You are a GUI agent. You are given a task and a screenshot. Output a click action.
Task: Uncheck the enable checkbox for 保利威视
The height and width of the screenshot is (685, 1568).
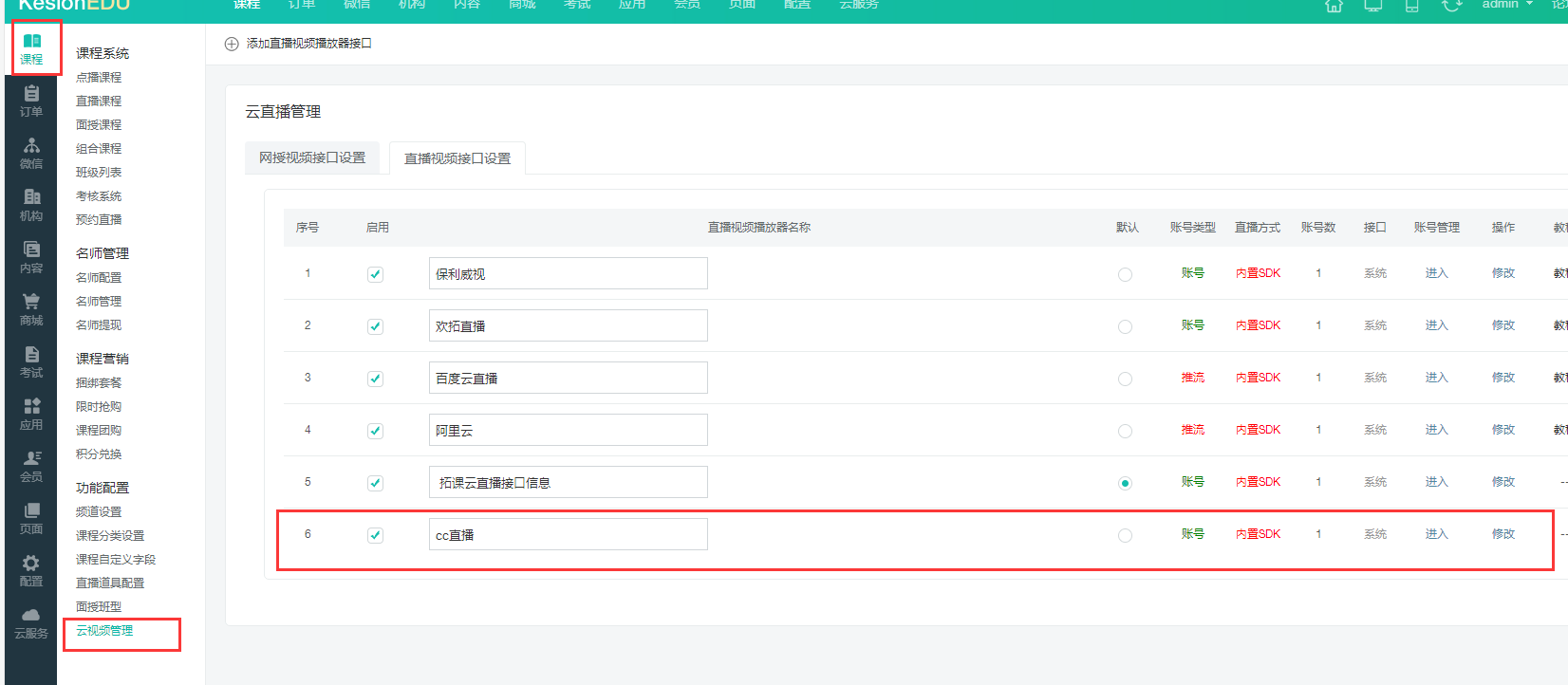point(375,274)
